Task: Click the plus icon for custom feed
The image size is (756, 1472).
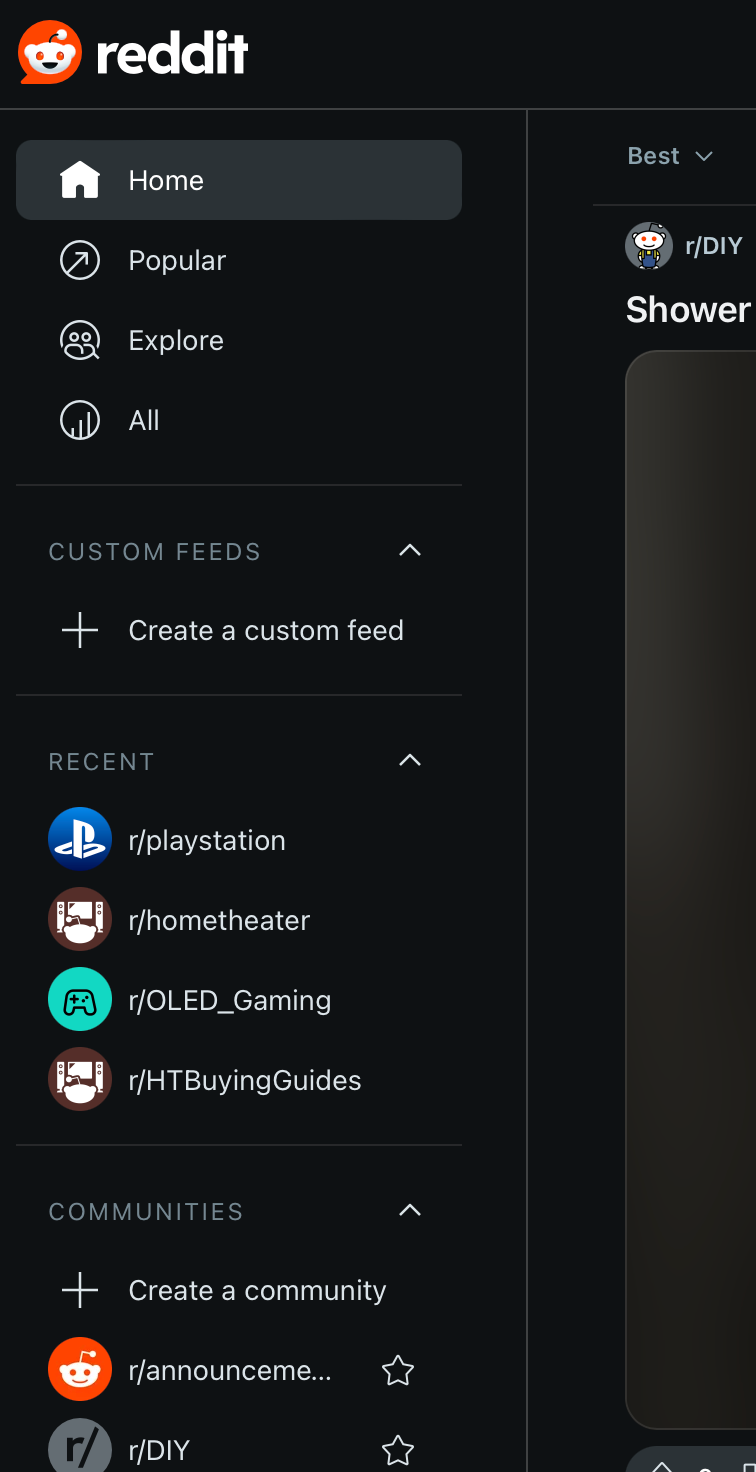Action: (80, 631)
